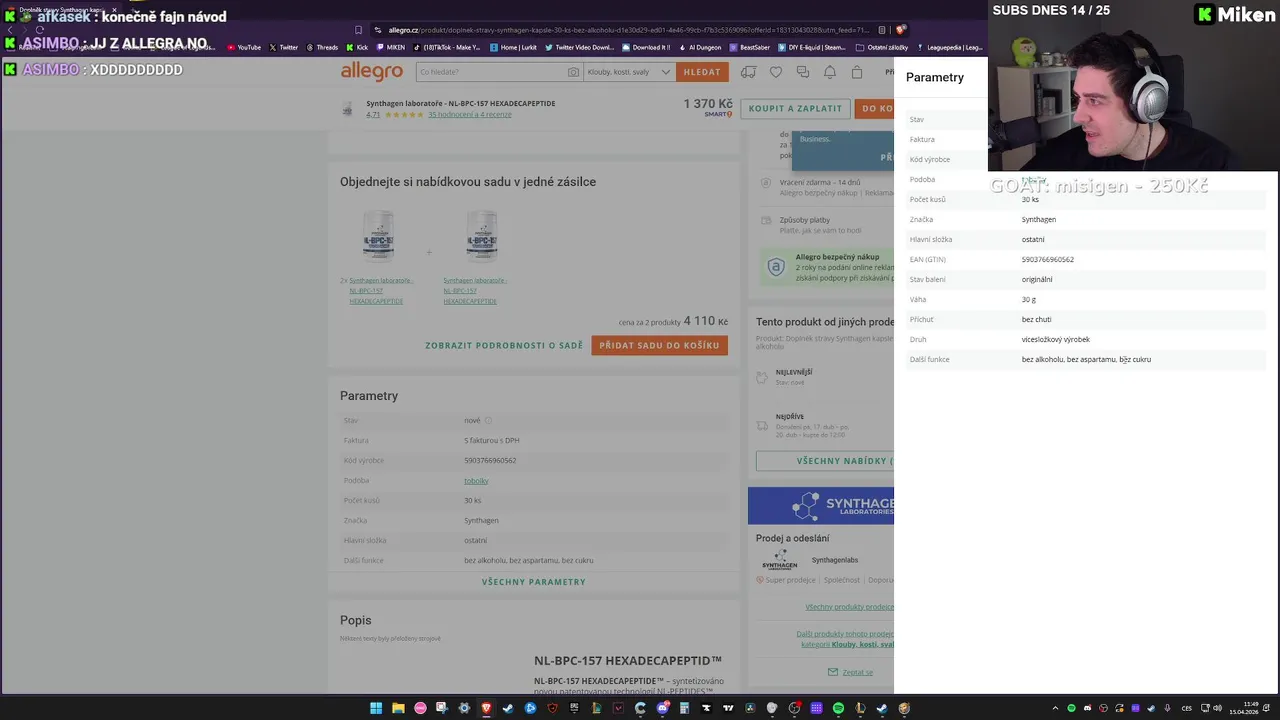Open YouTube bookmark in bookmarks bar
The image size is (1280, 720).
244,47
